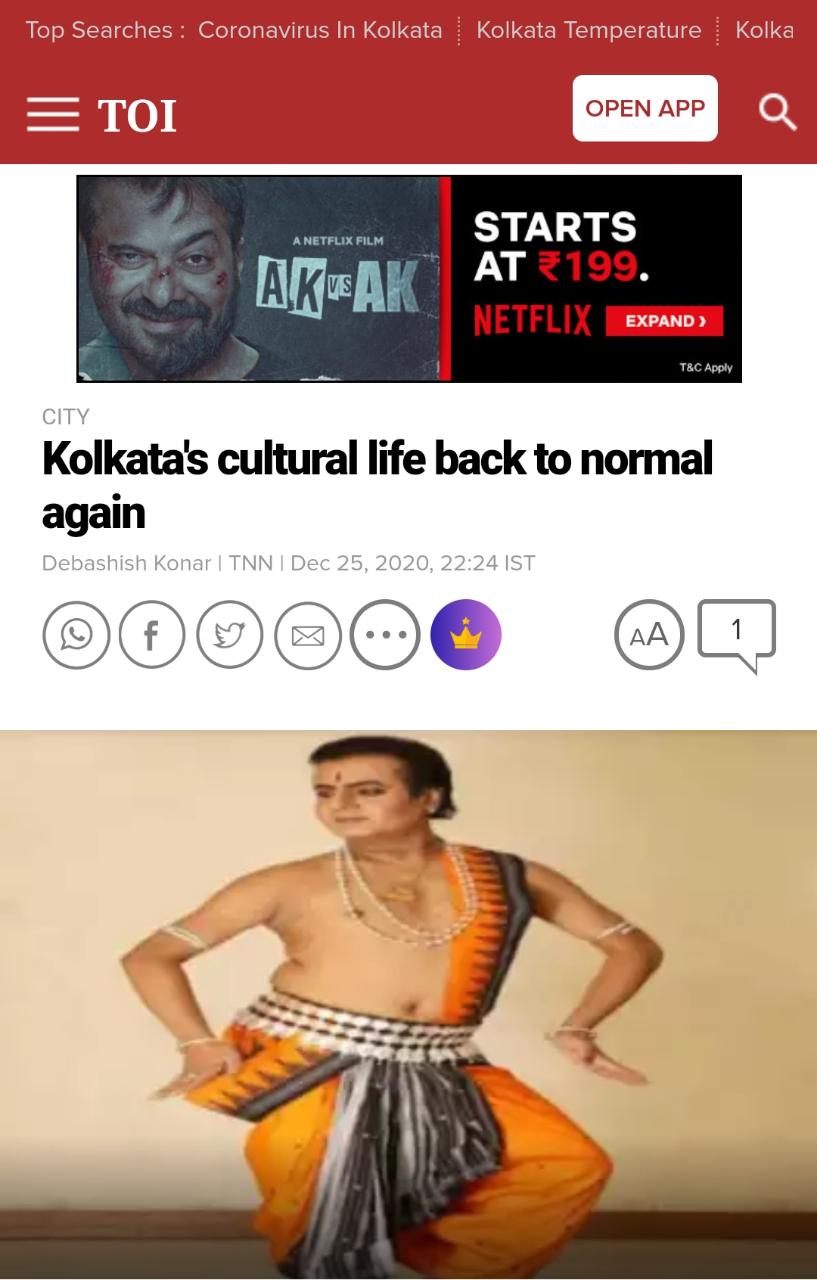Click author name Debashish Konar

(126, 563)
